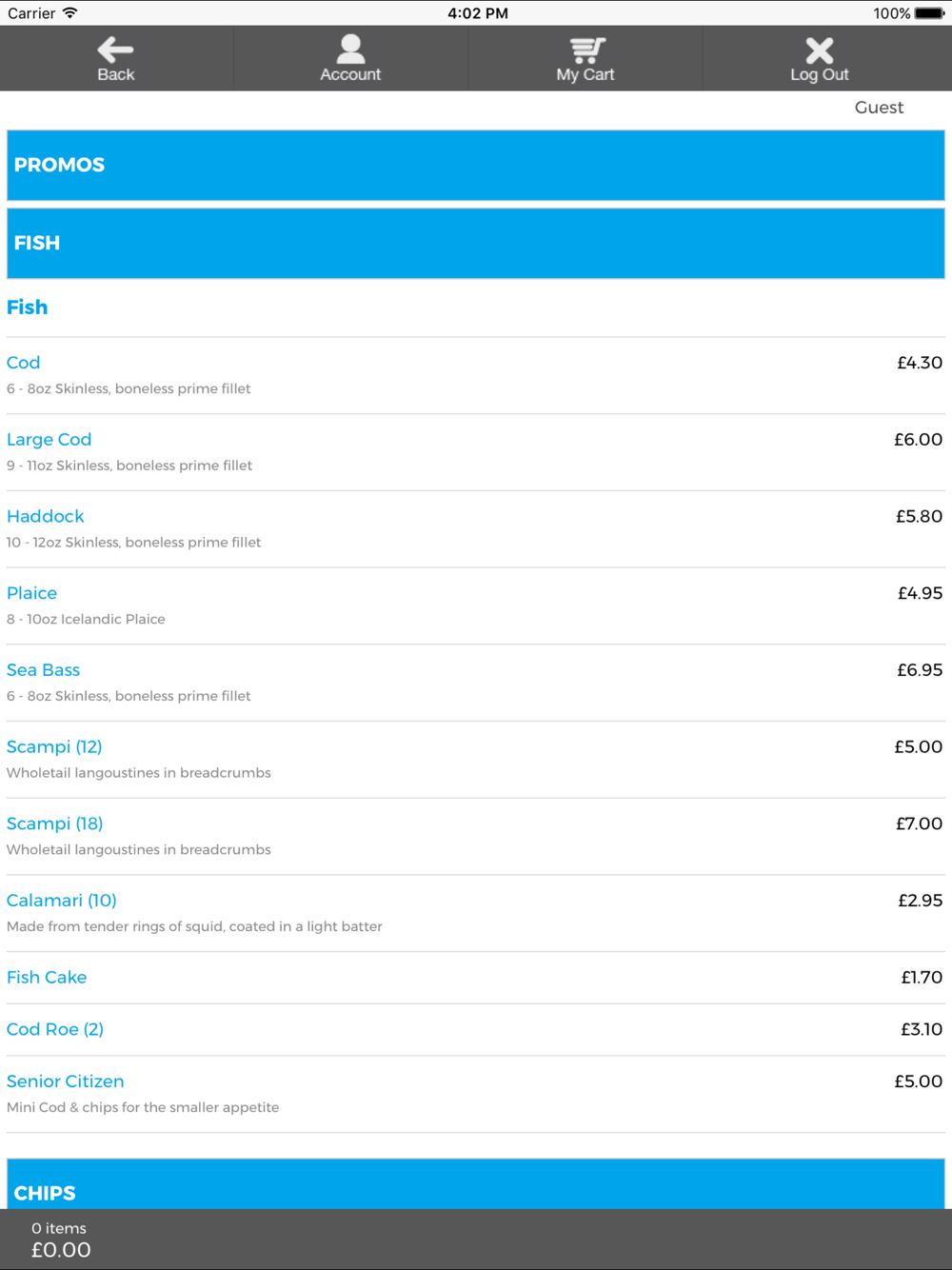
Task: Open the My Cart shopping cart icon
Action: (586, 50)
